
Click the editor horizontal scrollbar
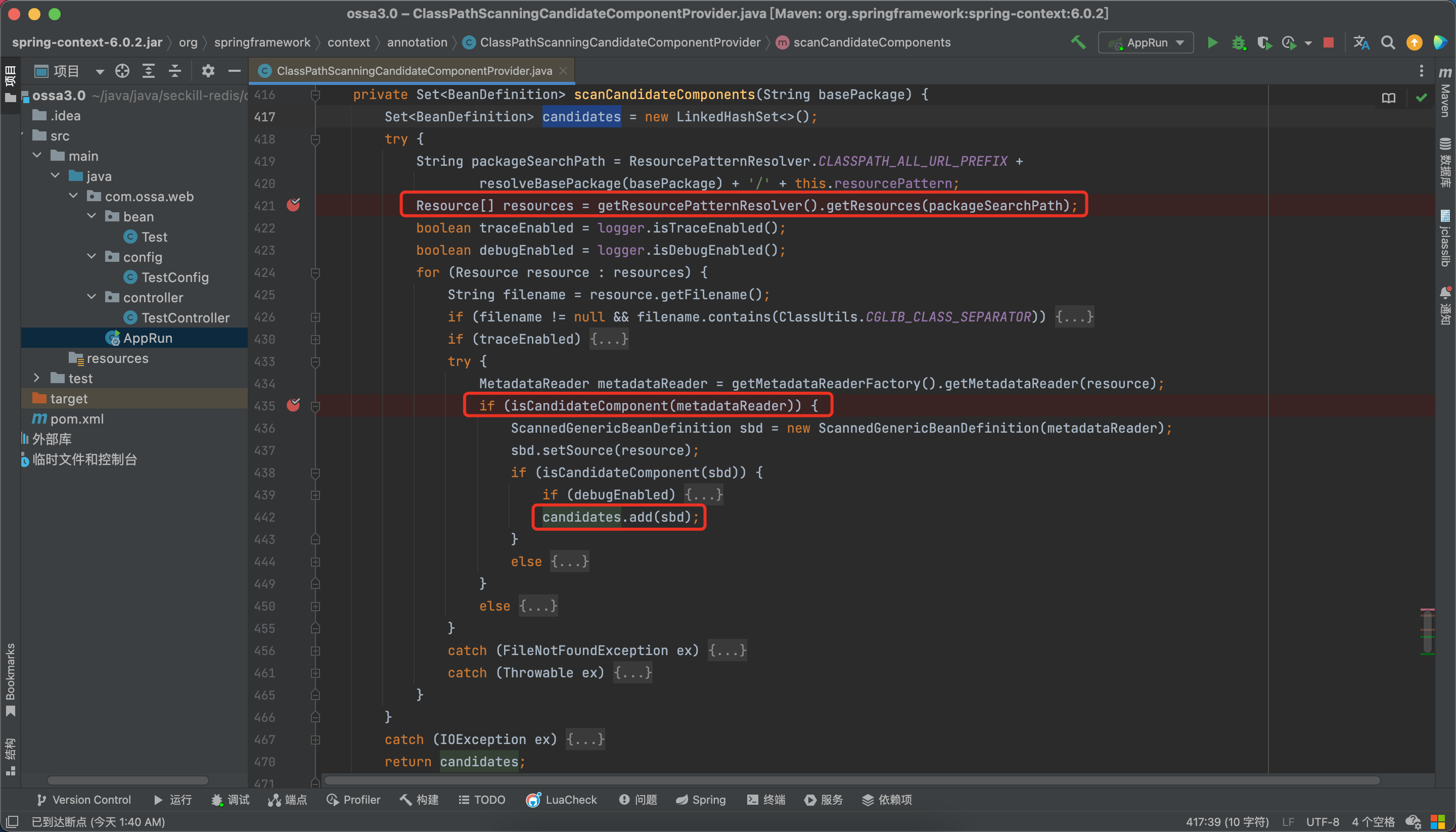click(x=851, y=780)
